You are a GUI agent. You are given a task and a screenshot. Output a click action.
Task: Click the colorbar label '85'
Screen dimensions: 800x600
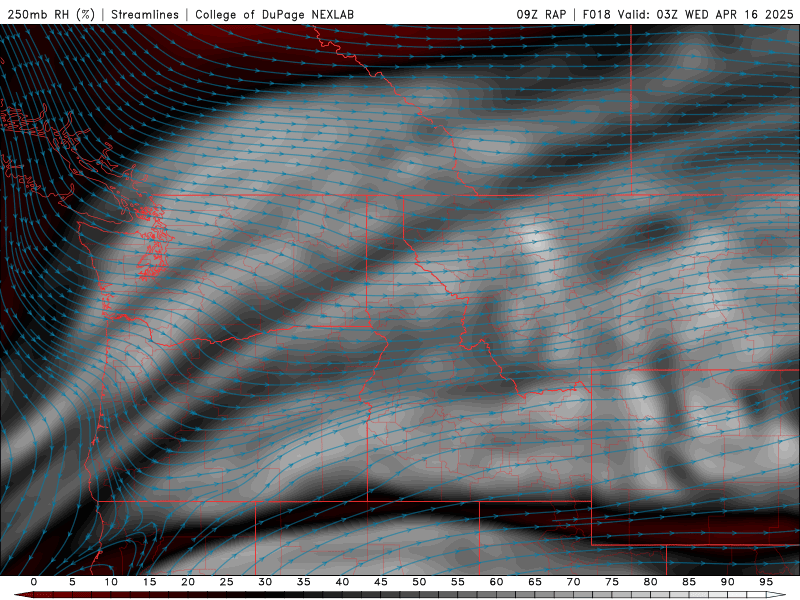(689, 582)
